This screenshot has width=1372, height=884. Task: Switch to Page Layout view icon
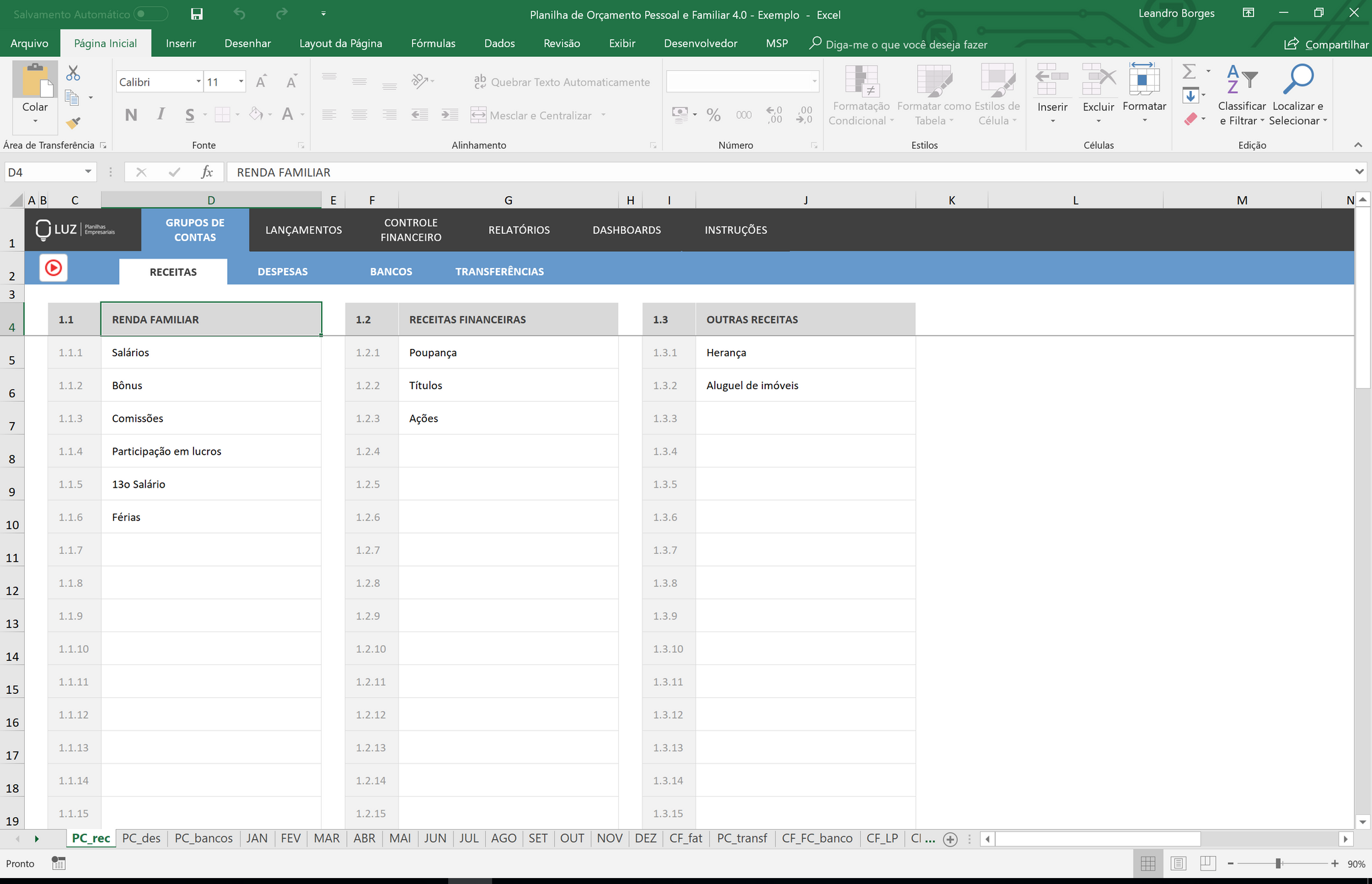[1178, 864]
